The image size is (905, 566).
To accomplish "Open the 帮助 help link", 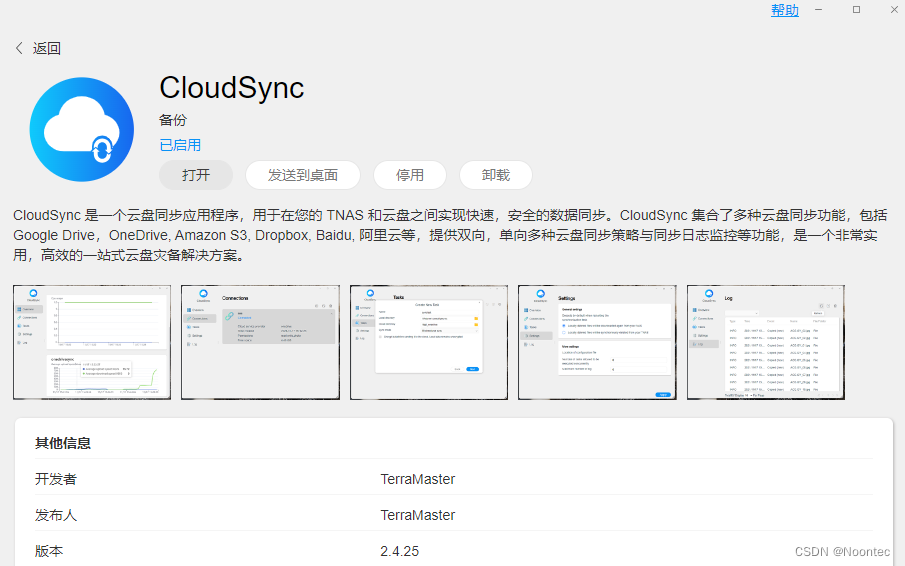I will click(x=785, y=10).
